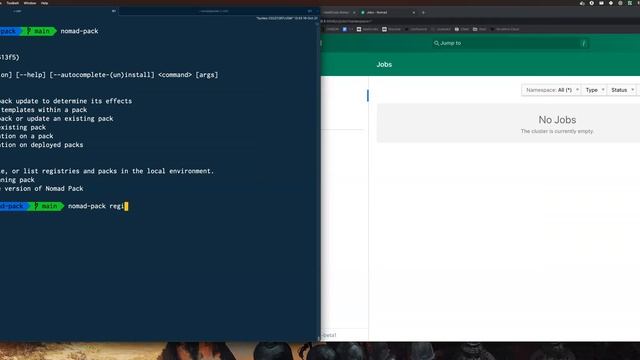Click the blue square bookmark icon in bookmarks bar
The height and width of the screenshot is (360, 640).
344,29
